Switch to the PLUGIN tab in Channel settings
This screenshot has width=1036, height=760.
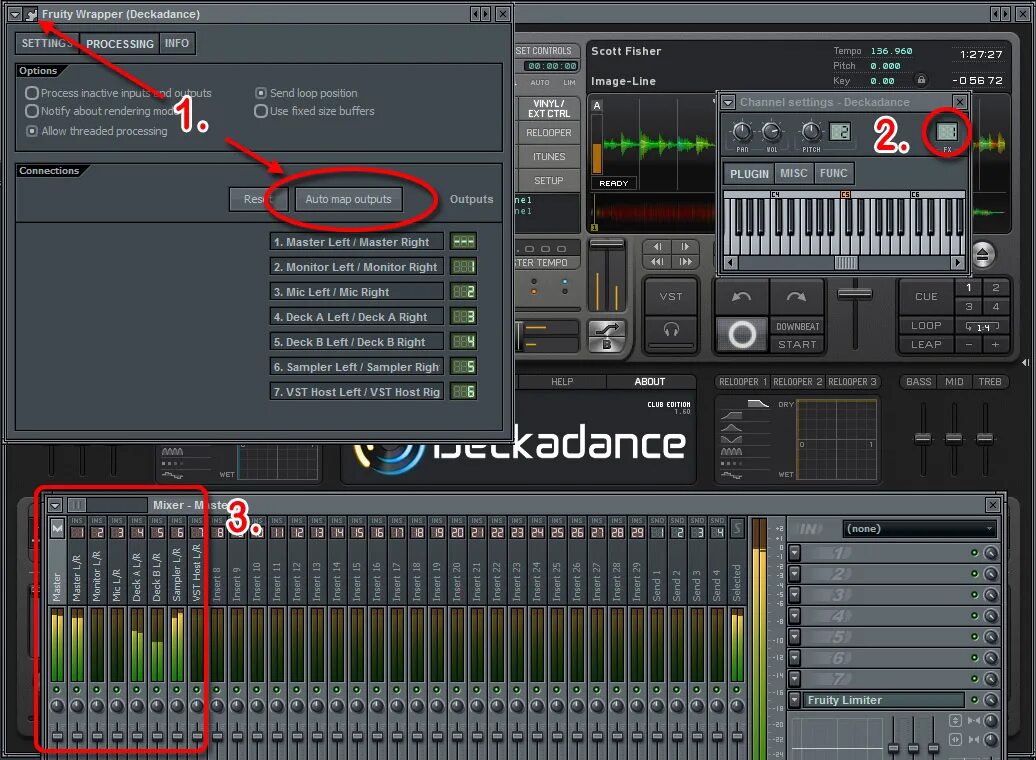749,174
